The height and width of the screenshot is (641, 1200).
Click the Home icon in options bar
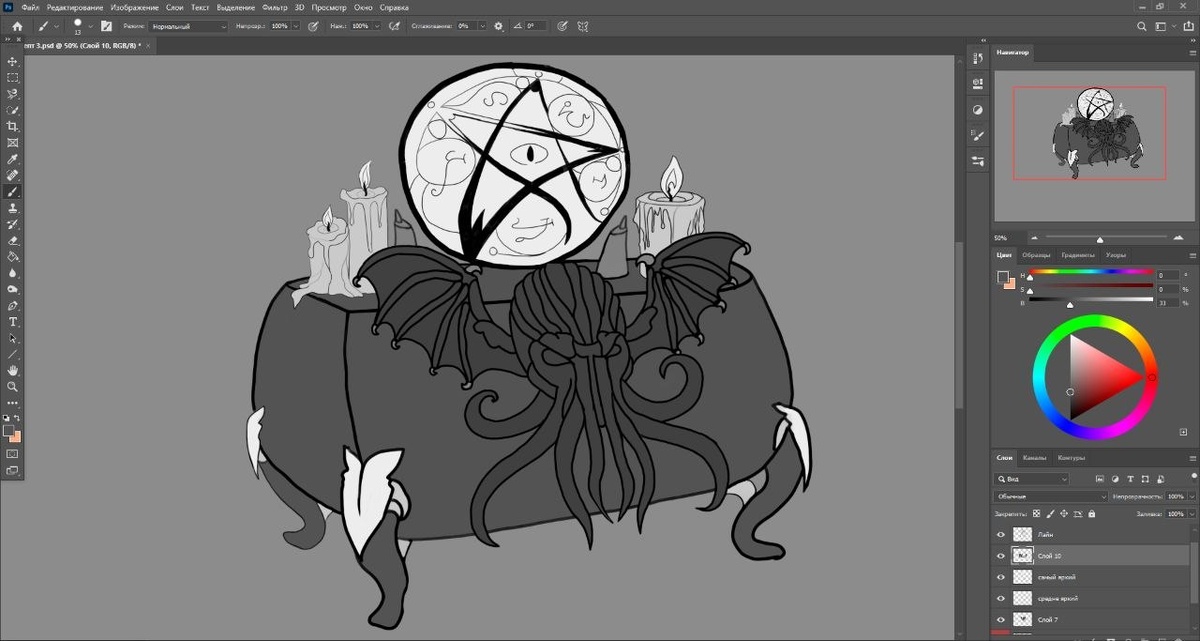[x=17, y=26]
